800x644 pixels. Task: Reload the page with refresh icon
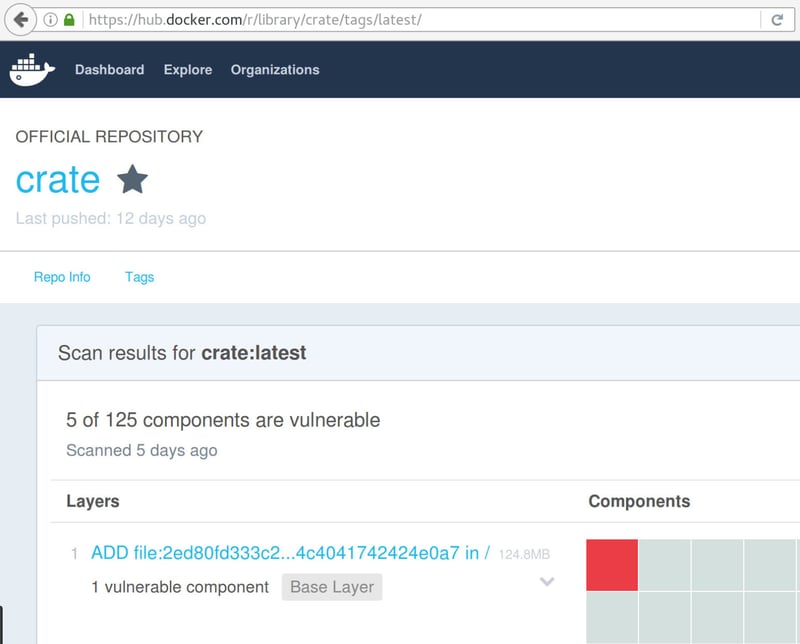pyautogui.click(x=777, y=20)
